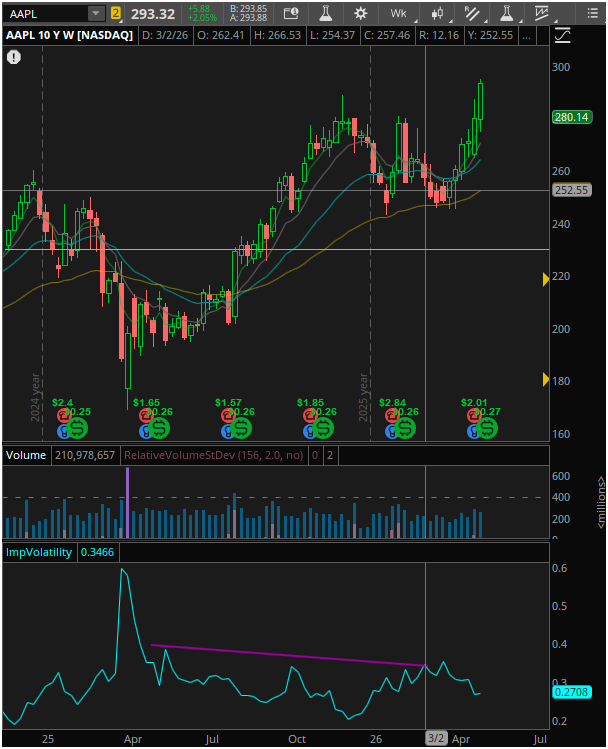This screenshot has height=749, width=608.
Task: Click the green dividend icon under $2.84
Action: pyautogui.click(x=405, y=428)
